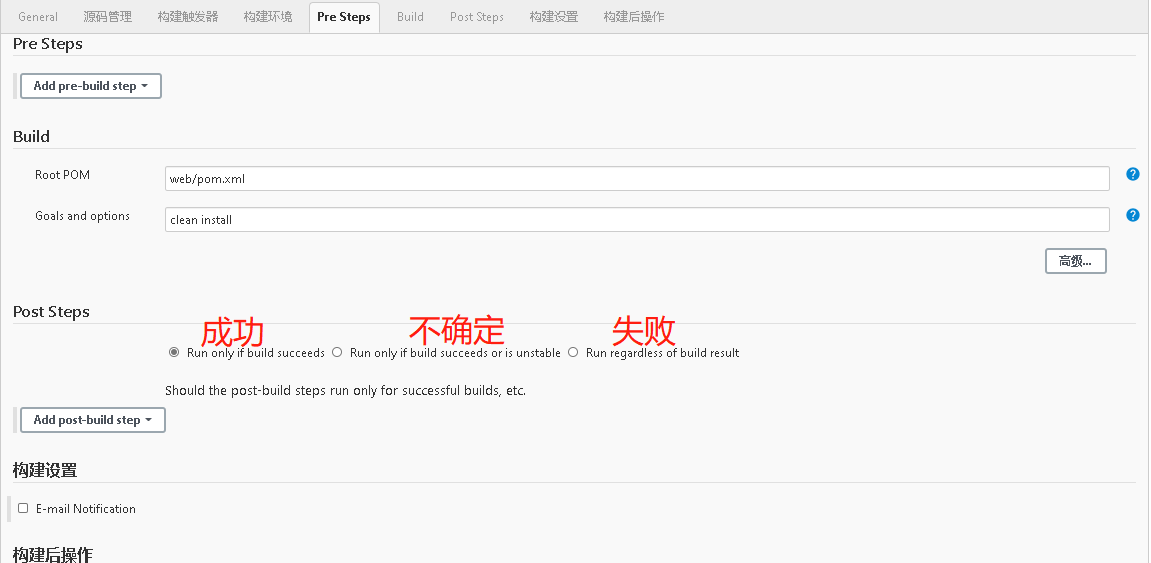
Task: Focus the Root POM text field
Action: pyautogui.click(x=637, y=179)
